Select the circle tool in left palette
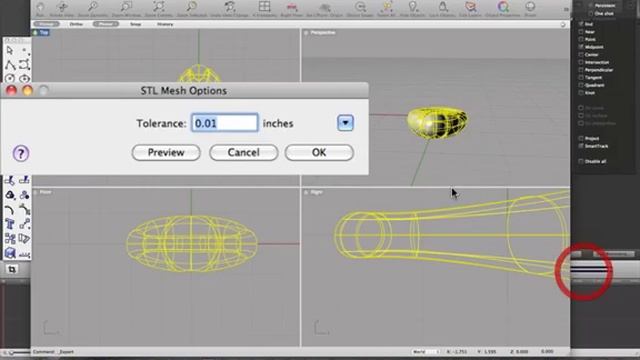 [10, 78]
